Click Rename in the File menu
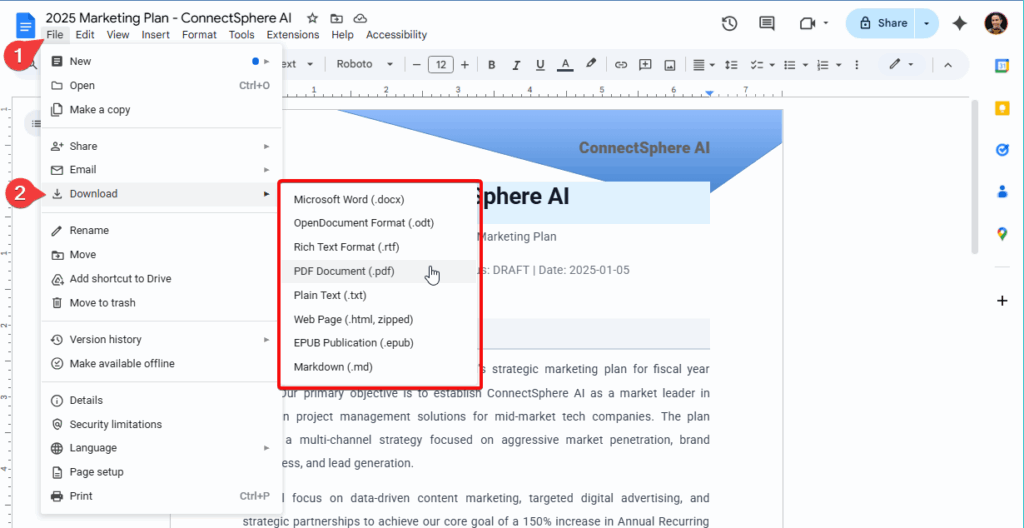Viewport: 1024px width, 528px height. (161, 230)
